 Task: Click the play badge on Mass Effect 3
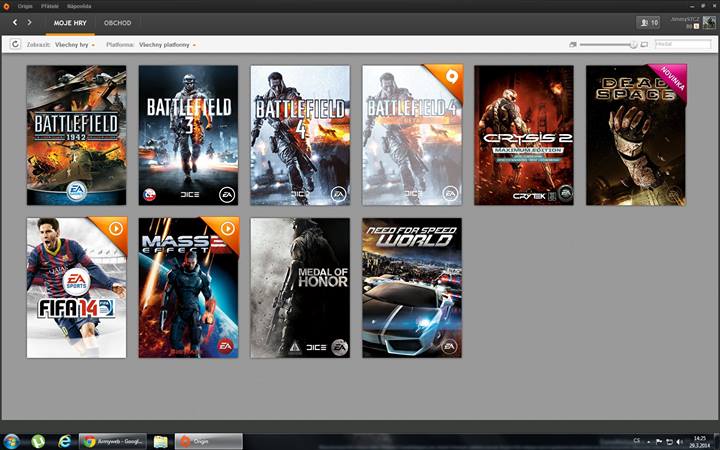pyautogui.click(x=228, y=228)
